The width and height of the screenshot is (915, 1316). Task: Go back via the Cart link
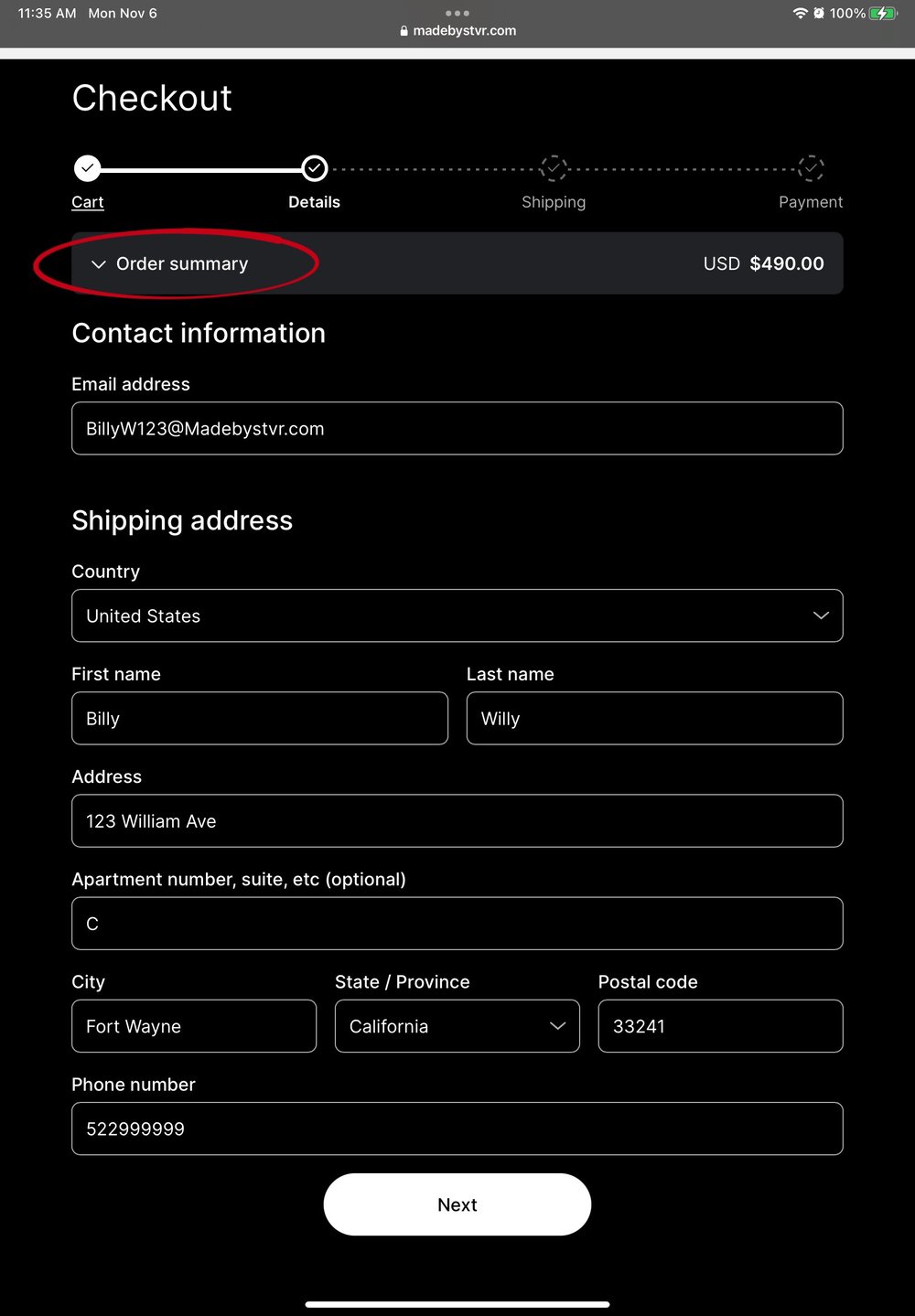[x=88, y=202]
